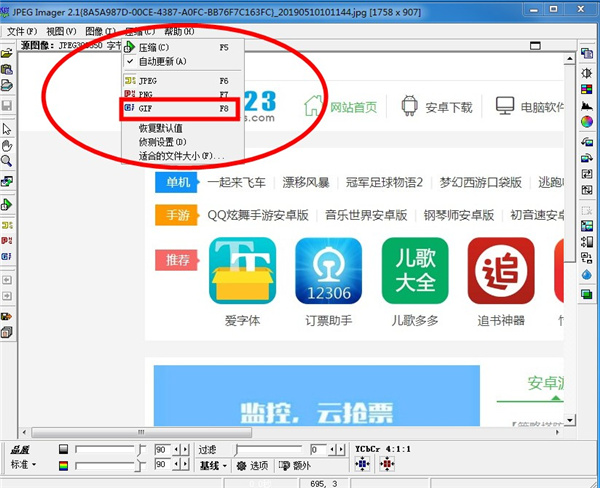
Task: Choose 压缩(C) F5 menu entry
Action: click(x=183, y=47)
